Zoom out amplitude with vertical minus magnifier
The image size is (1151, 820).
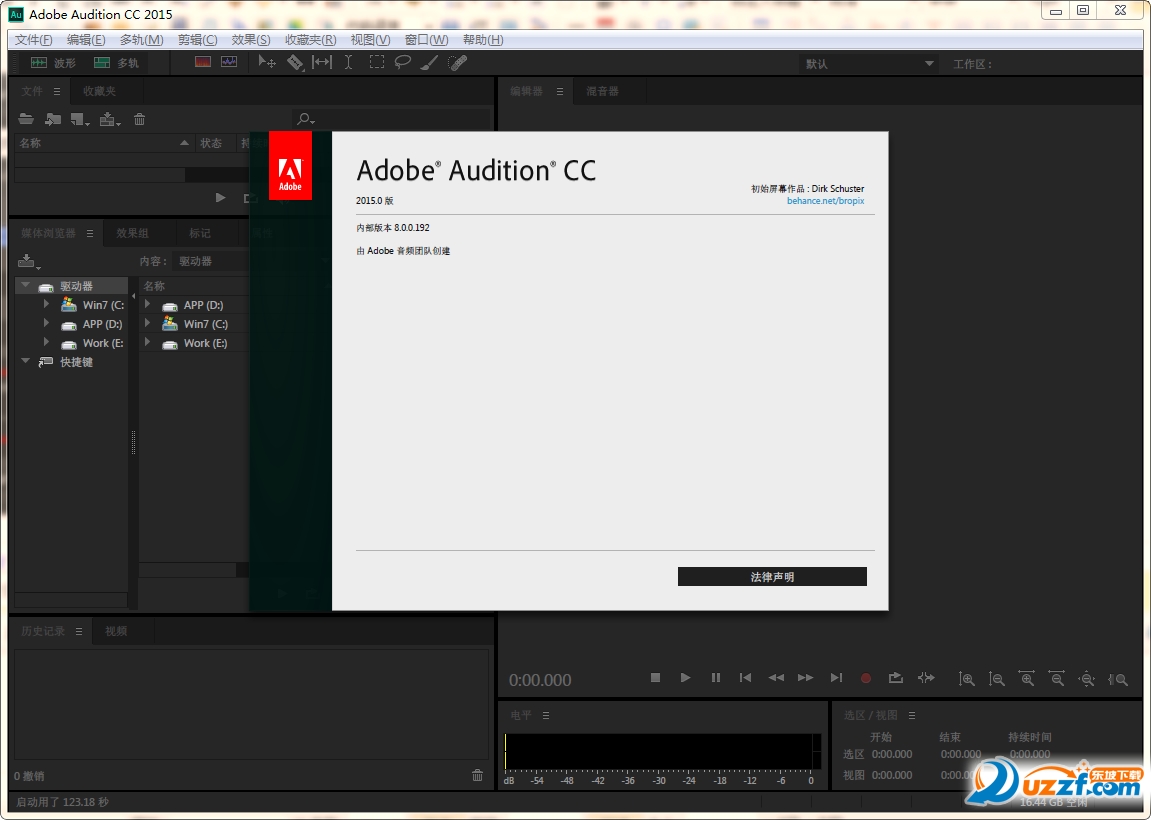click(996, 679)
